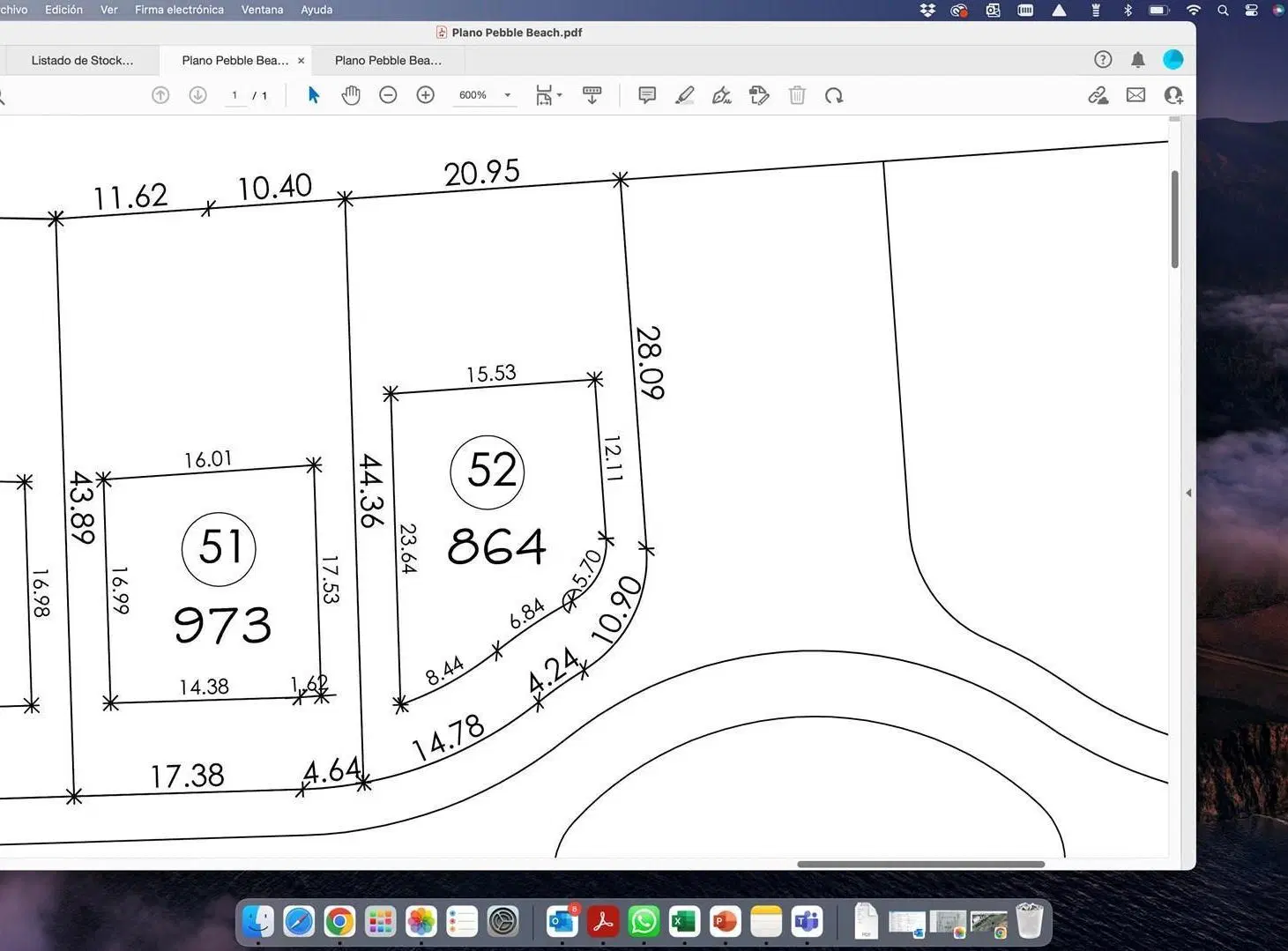Screen dimensions: 1288x951
Task: Zoom in using the plus icon
Action: coord(426,95)
